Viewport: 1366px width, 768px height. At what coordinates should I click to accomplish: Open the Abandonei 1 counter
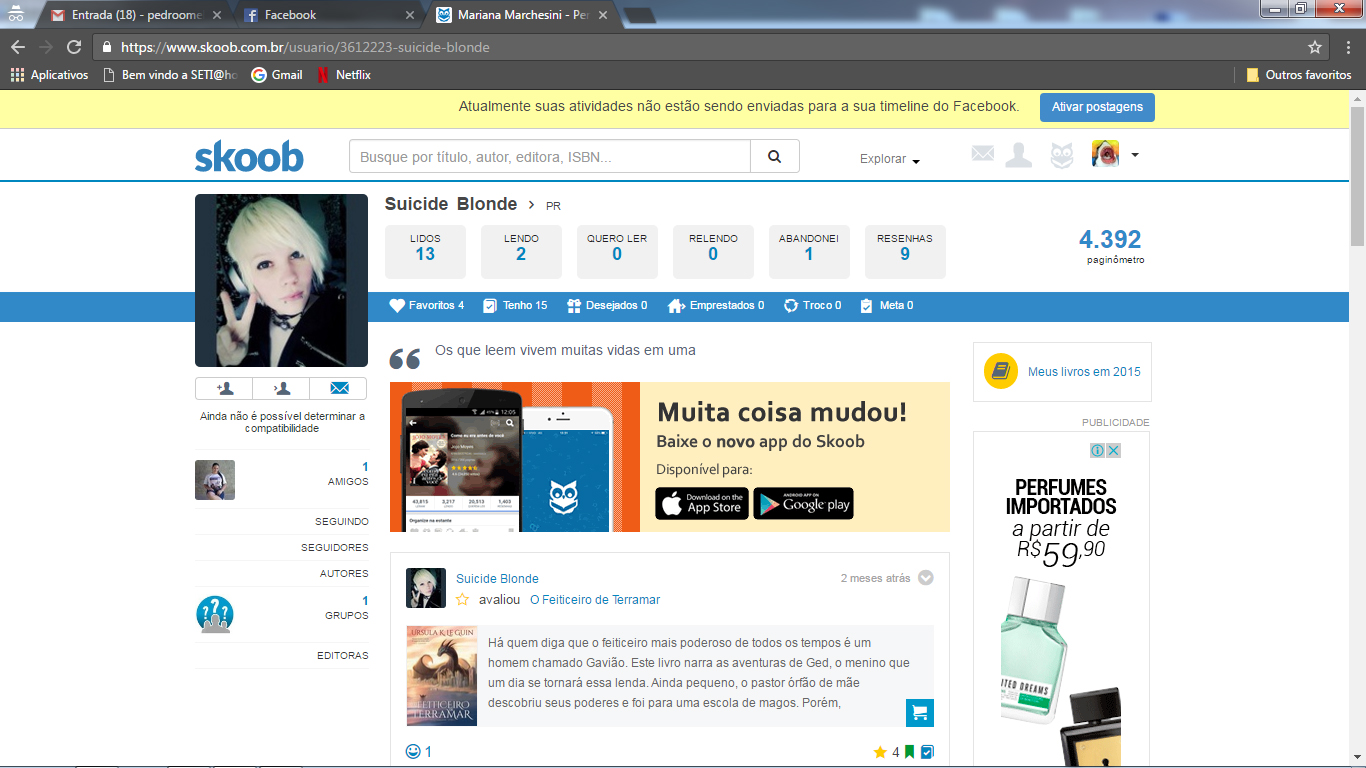point(809,251)
